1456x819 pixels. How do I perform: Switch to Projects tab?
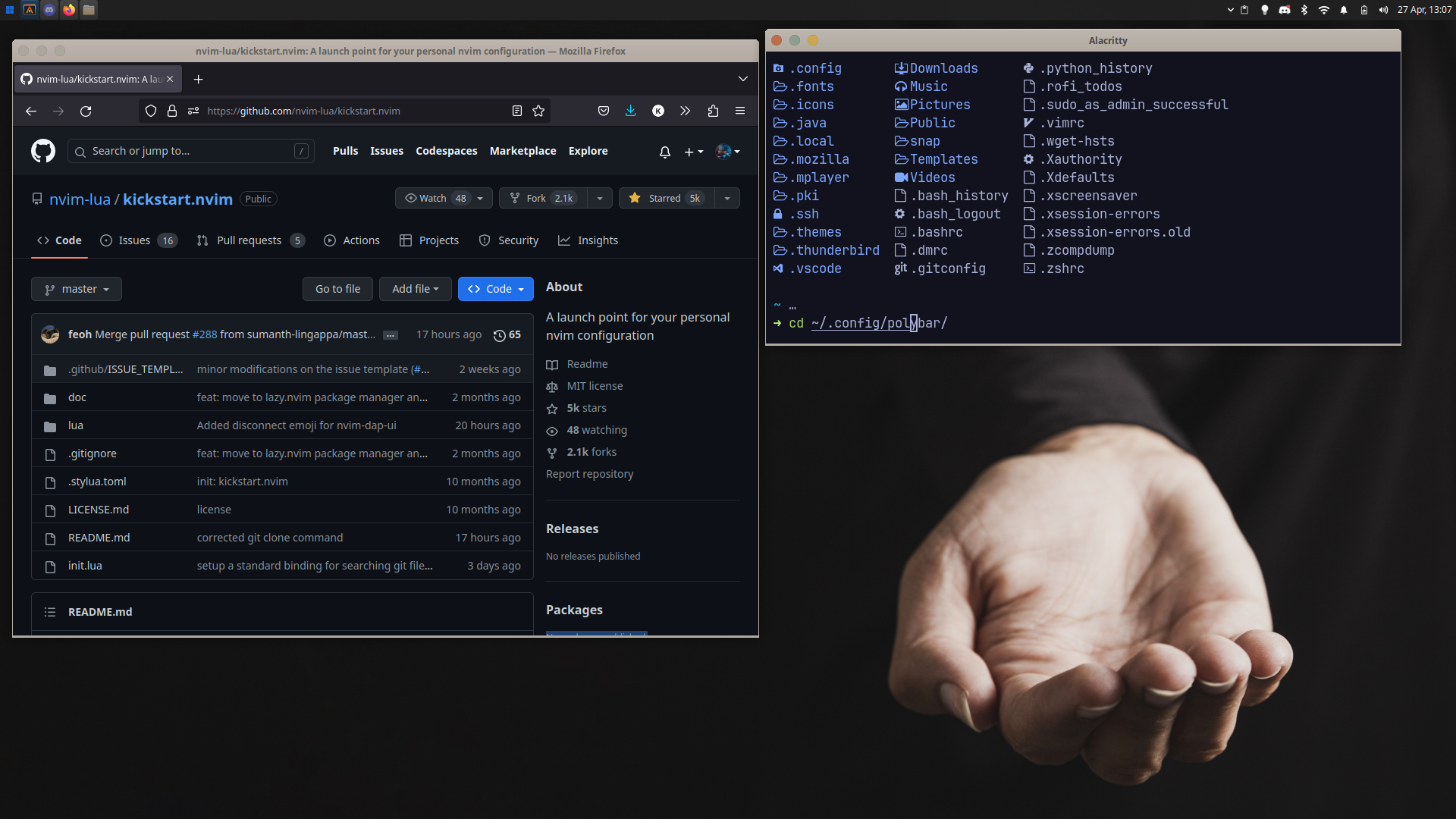[429, 240]
